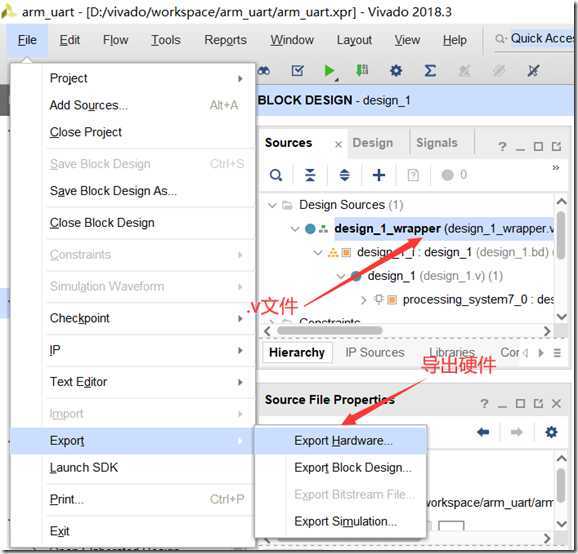The image size is (578, 554).
Task: Click the green Run arrow icon
Action: (x=329, y=70)
